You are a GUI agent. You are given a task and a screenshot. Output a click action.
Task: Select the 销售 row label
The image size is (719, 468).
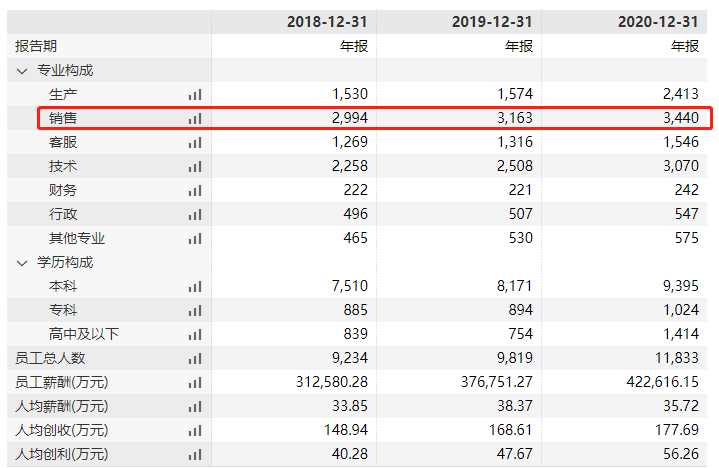63,118
